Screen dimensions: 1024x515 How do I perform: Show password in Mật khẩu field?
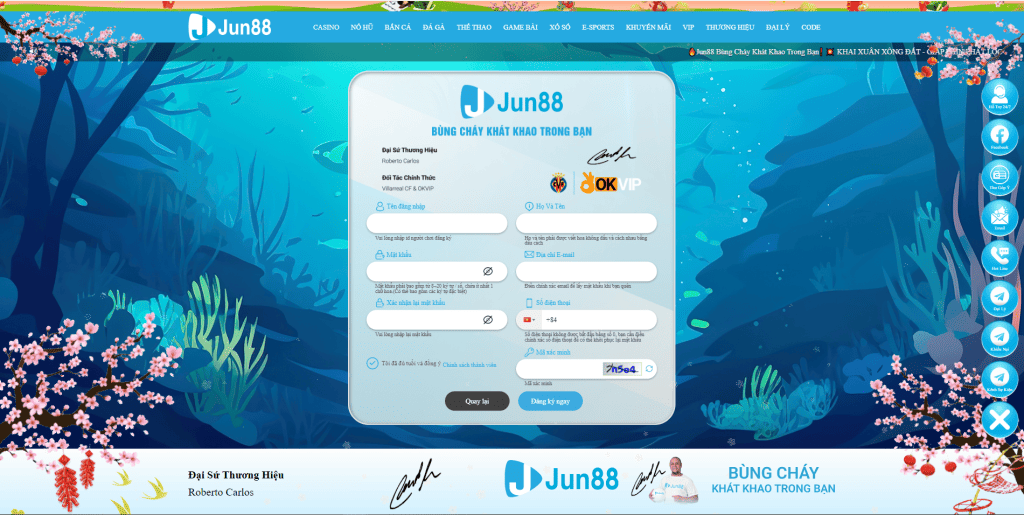coord(488,271)
